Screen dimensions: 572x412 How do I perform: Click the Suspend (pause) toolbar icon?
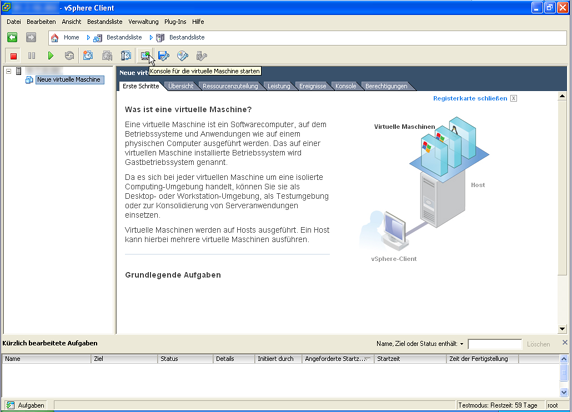(32, 56)
